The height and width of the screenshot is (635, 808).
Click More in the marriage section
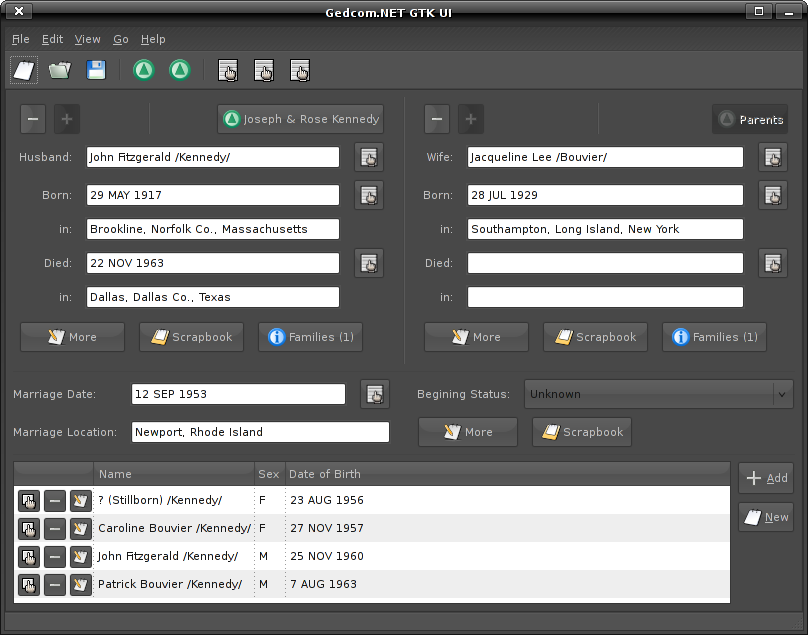pos(468,432)
